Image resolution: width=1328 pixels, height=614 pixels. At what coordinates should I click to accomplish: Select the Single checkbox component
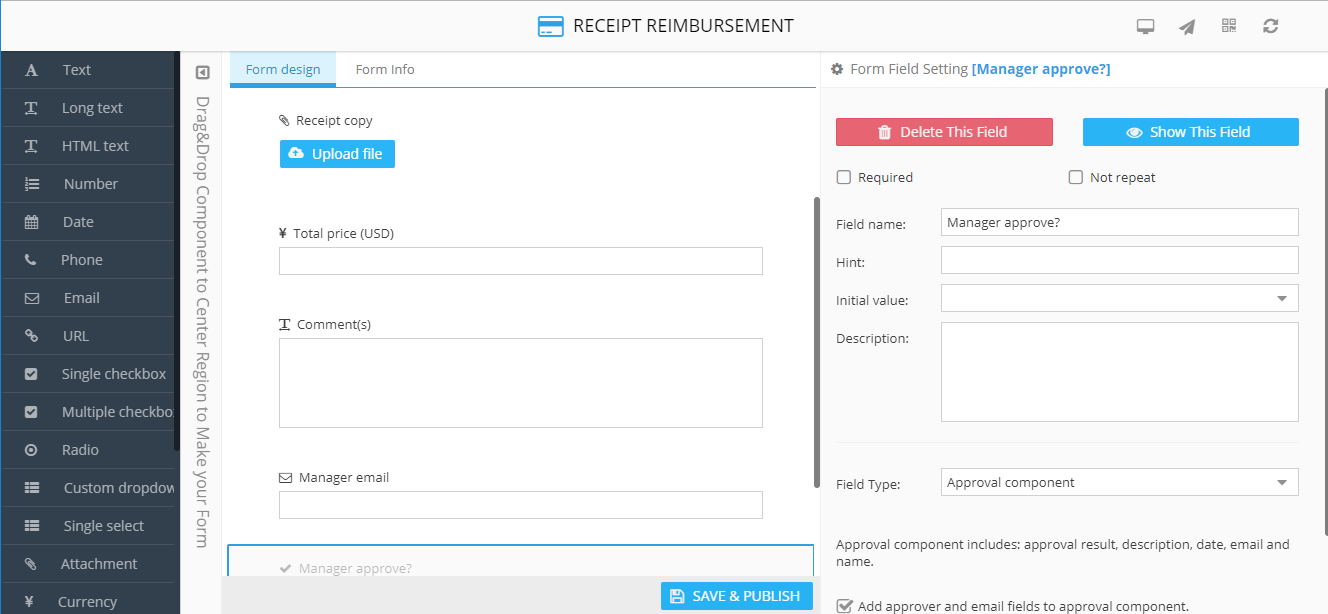88,374
